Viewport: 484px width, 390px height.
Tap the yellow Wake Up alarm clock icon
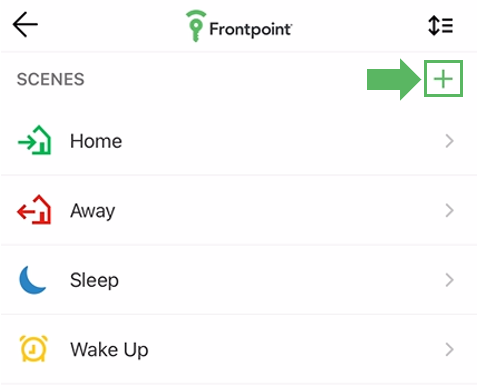(x=33, y=349)
